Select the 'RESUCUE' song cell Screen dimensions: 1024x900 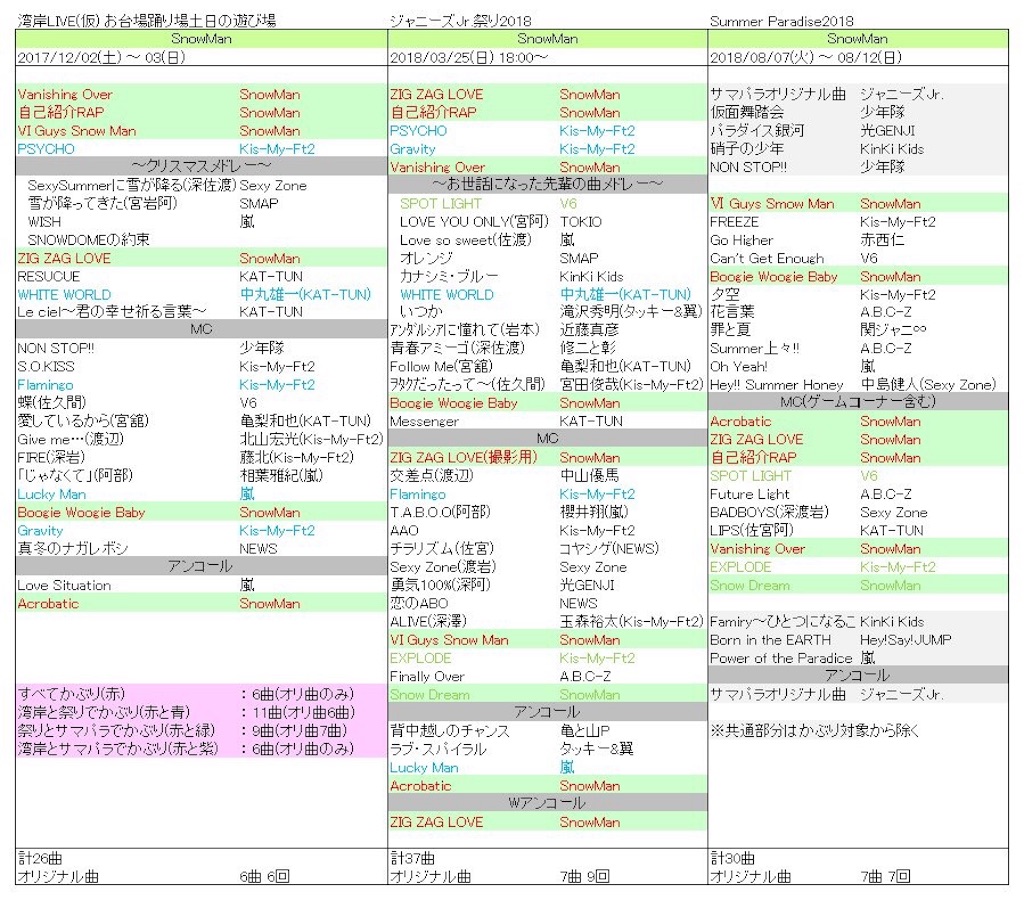click(x=49, y=277)
